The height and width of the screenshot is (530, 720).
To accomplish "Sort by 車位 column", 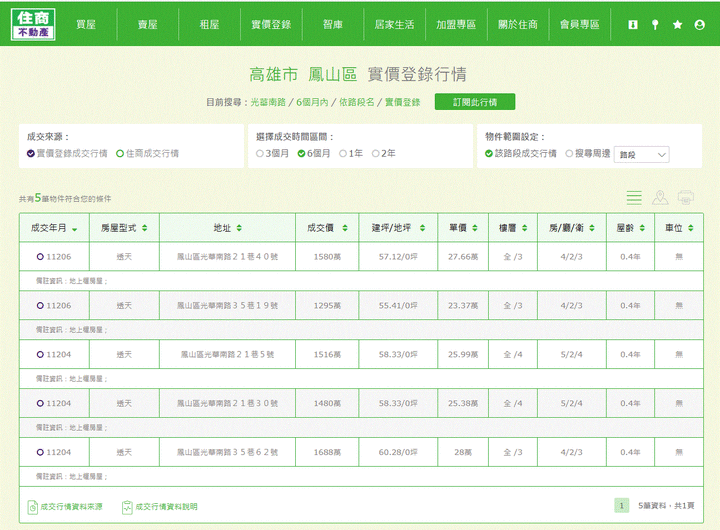I will click(679, 228).
